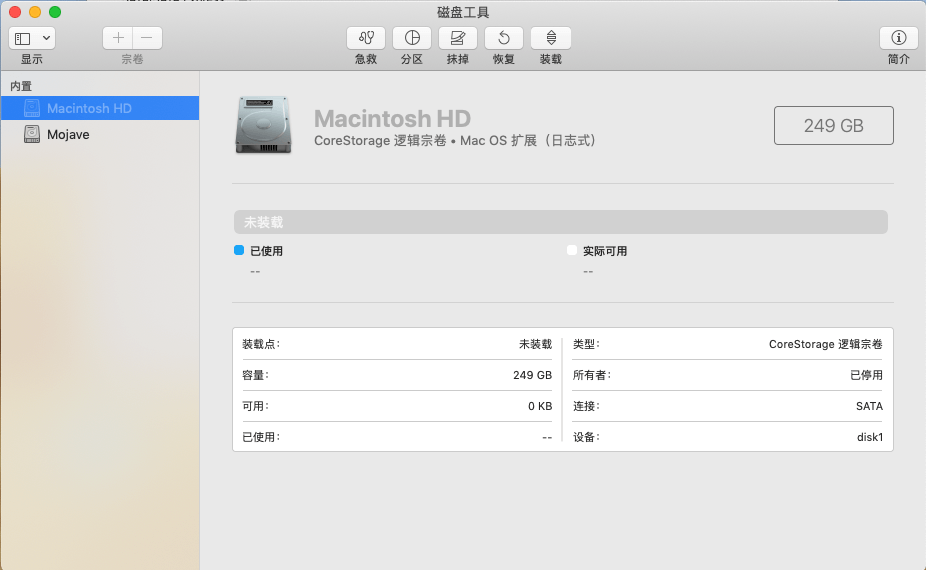Select Macintosh HD in the sidebar

100,108
